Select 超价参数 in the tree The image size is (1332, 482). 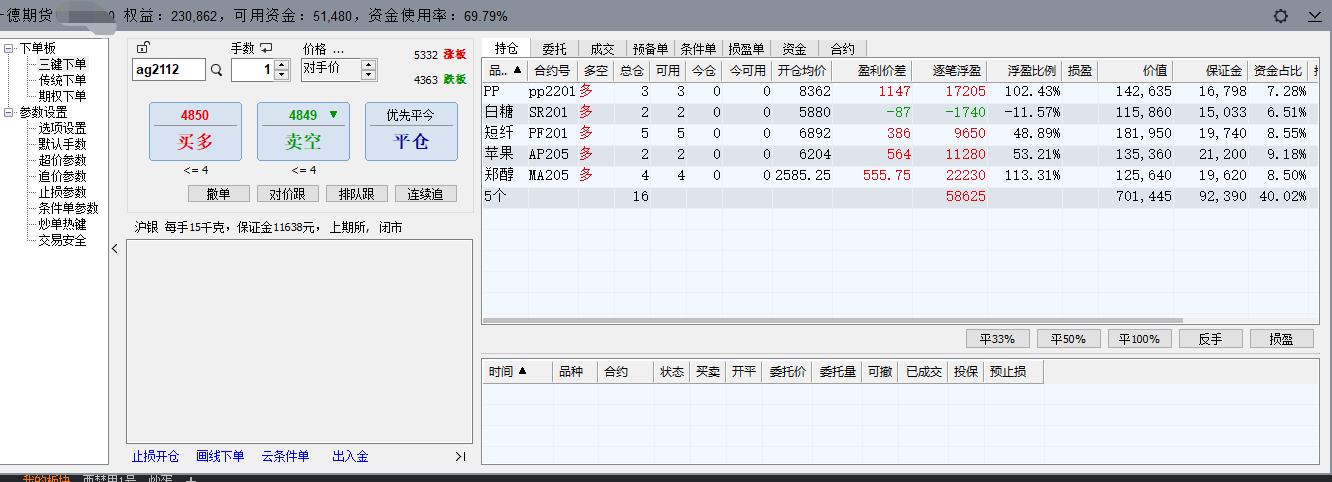point(62,160)
